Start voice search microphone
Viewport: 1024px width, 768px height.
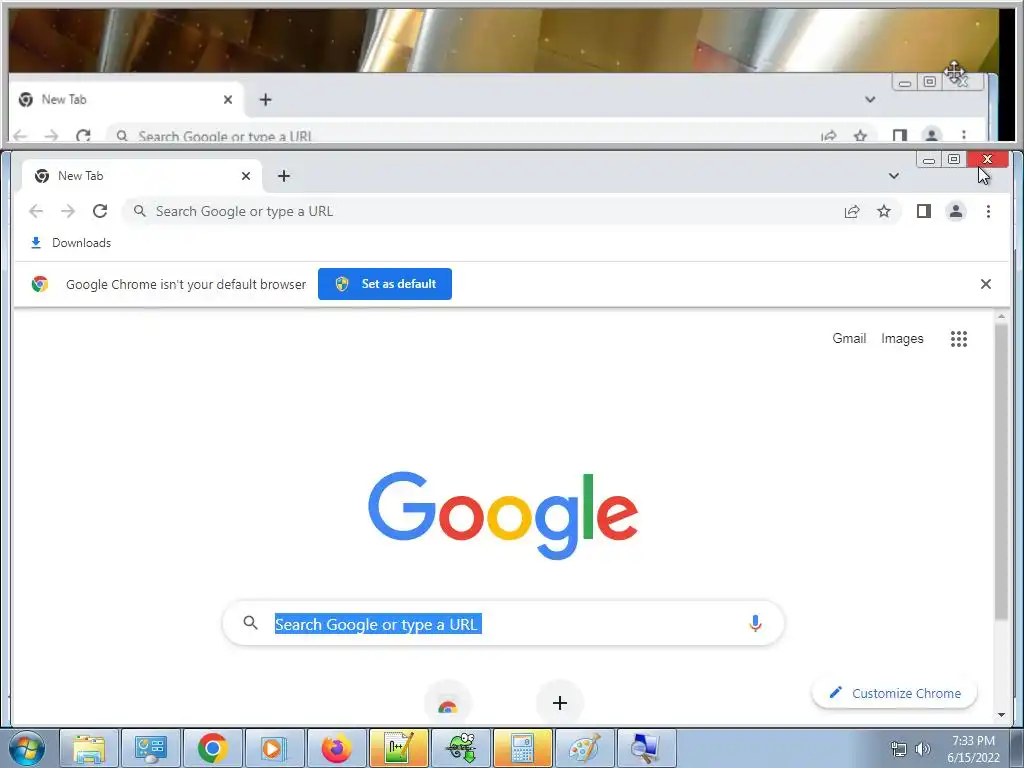(x=755, y=624)
